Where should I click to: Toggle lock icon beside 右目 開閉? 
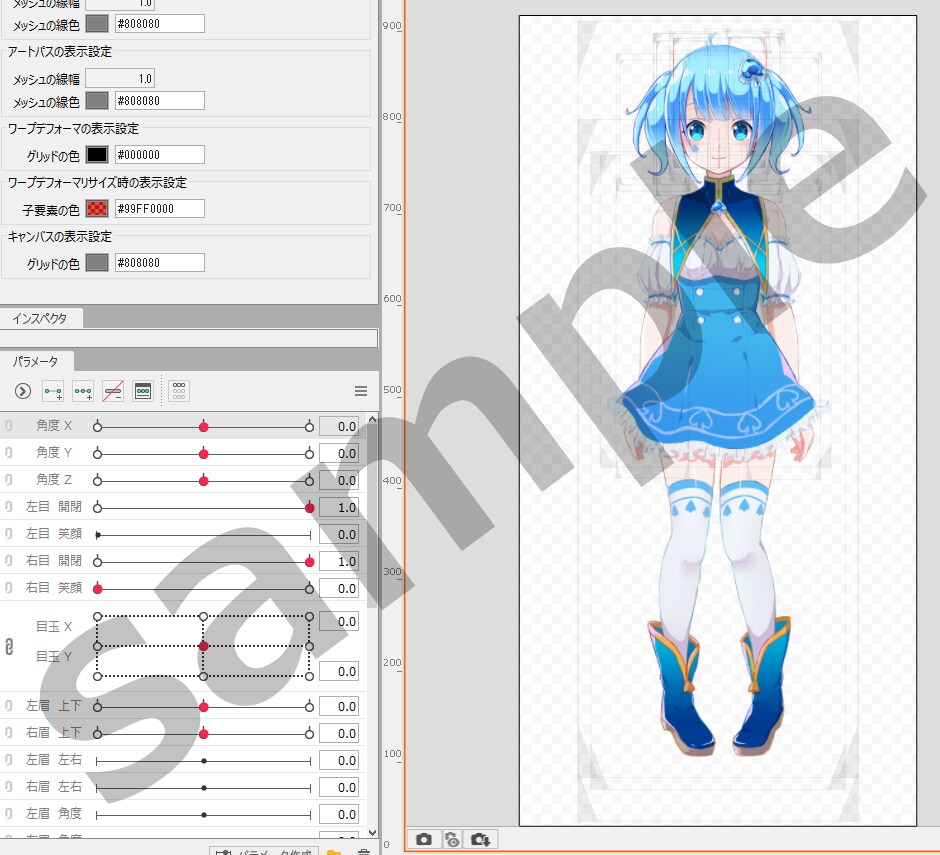click(x=8, y=561)
